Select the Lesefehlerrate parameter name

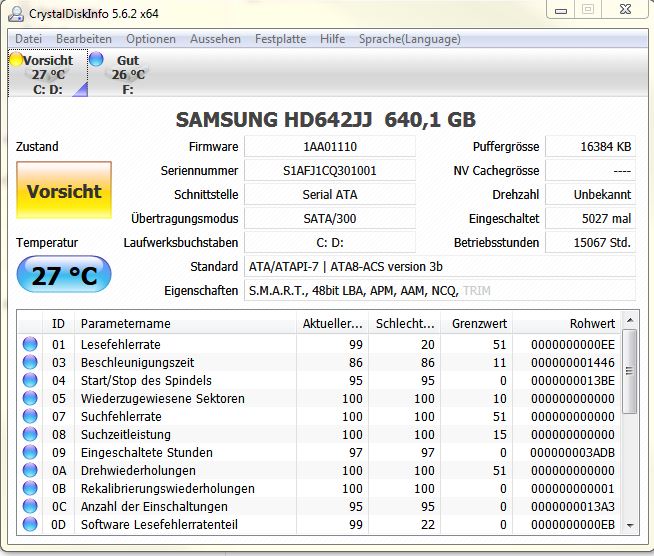point(121,344)
